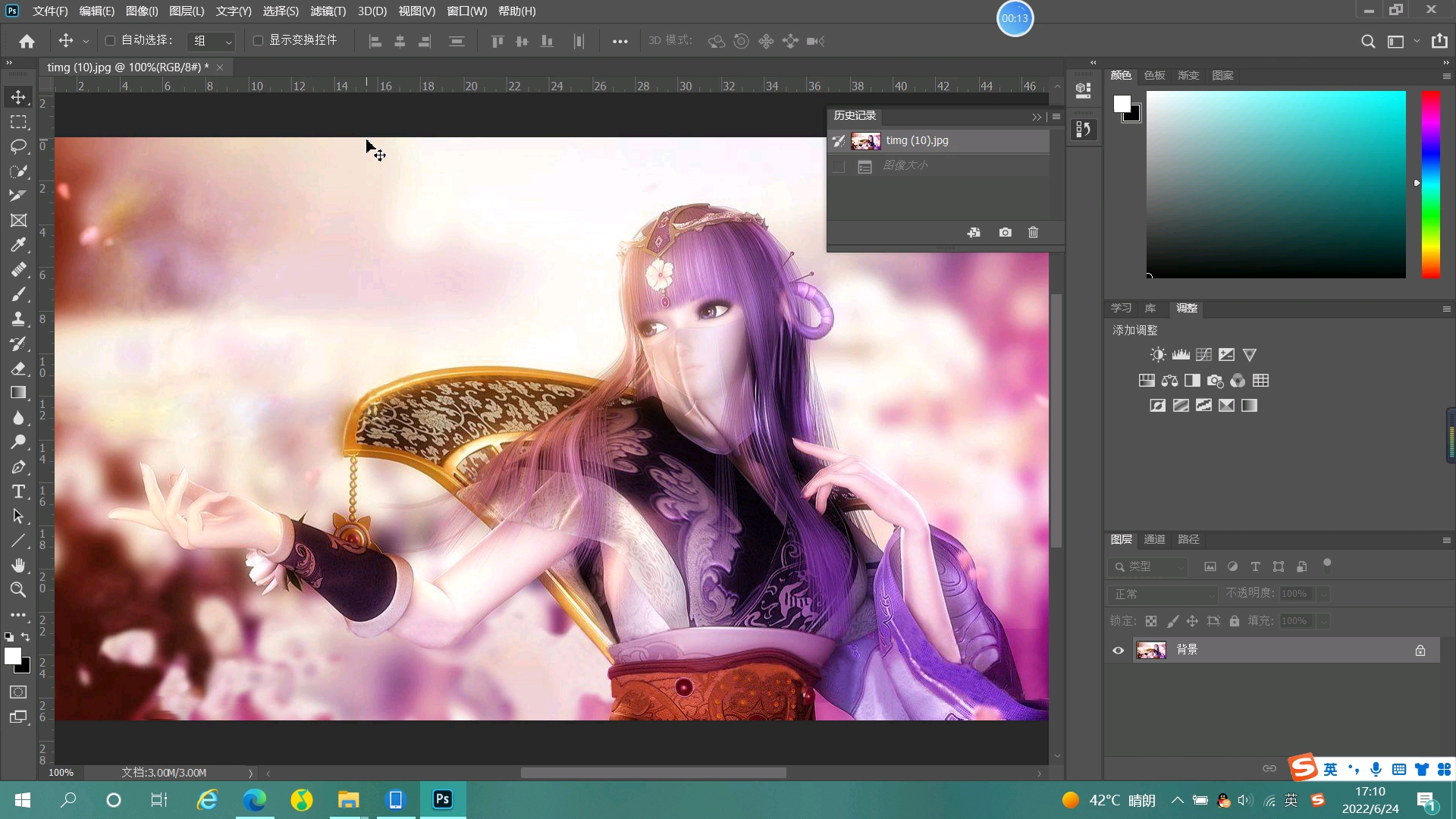
Task: Add a Brightness/Contrast adjustment
Action: pyautogui.click(x=1157, y=354)
